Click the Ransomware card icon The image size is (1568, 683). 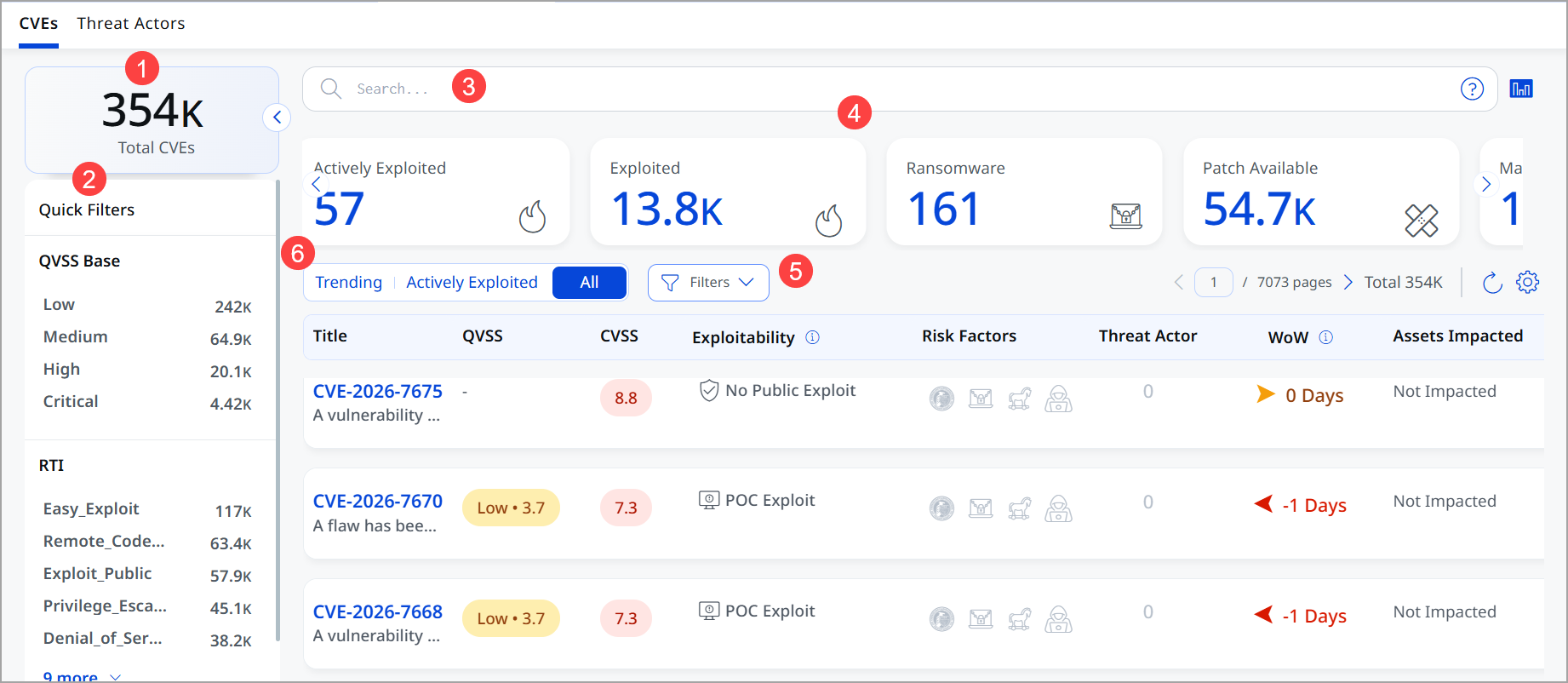coord(1125,216)
